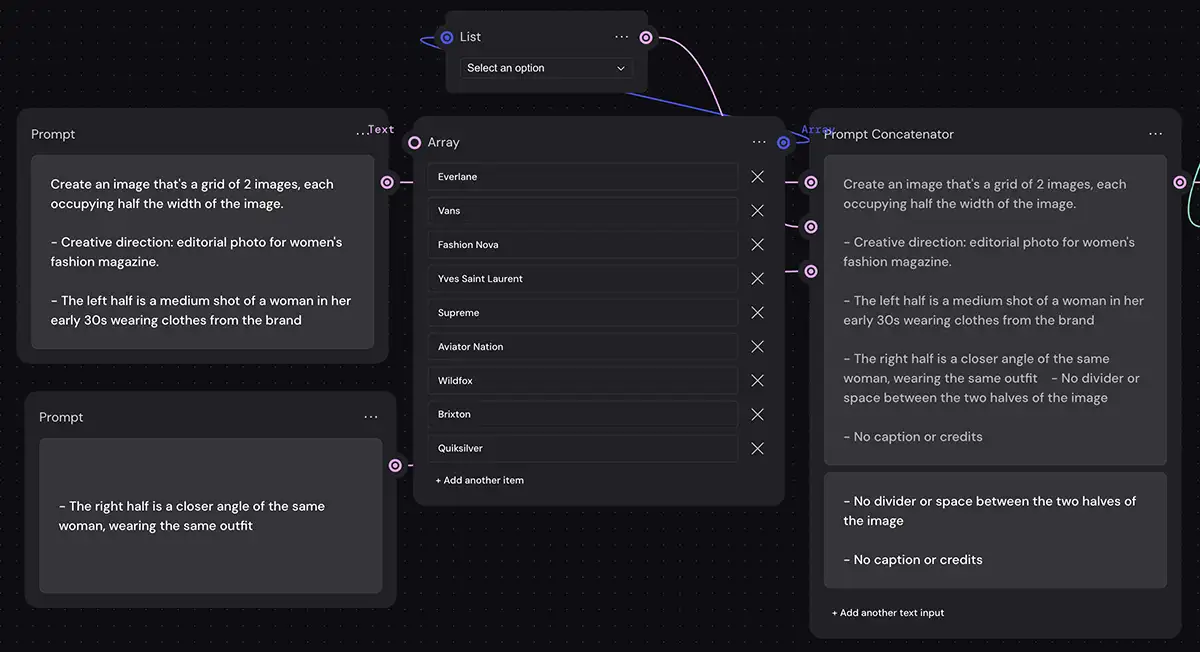The width and height of the screenshot is (1200, 652).
Task: Delete the Vans array item
Action: pos(757,211)
